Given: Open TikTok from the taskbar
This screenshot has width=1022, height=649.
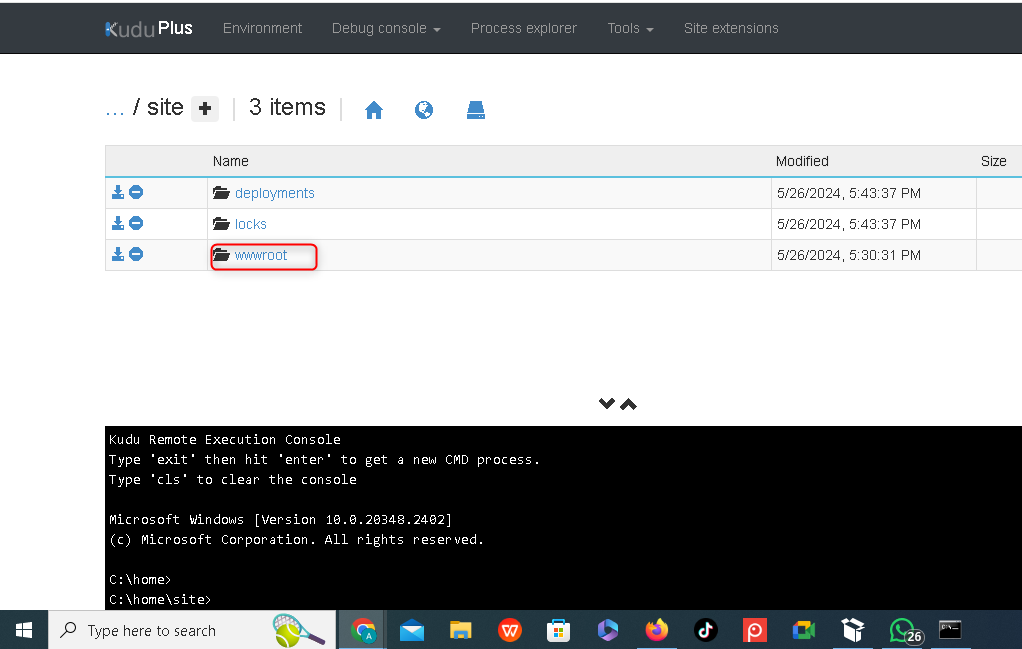Looking at the screenshot, I should (706, 631).
